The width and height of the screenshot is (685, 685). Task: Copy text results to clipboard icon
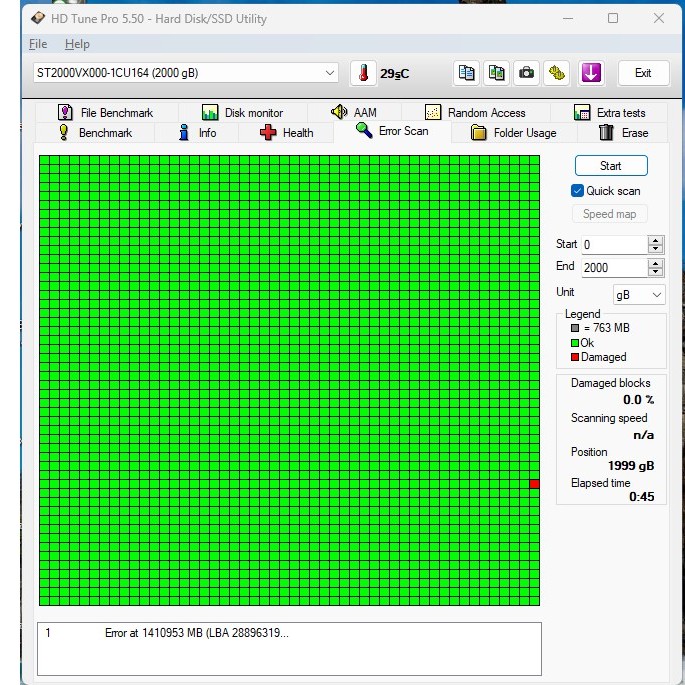pyautogui.click(x=466, y=73)
